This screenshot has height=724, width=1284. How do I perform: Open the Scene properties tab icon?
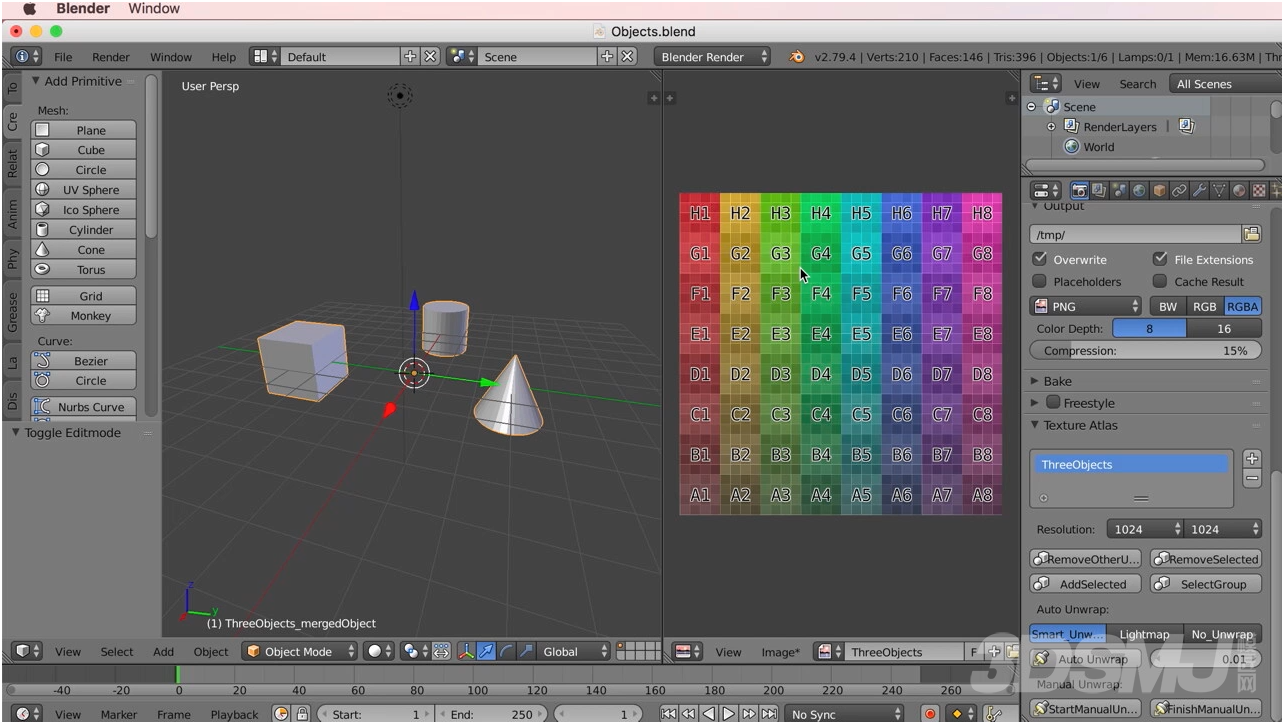[x=1120, y=190]
